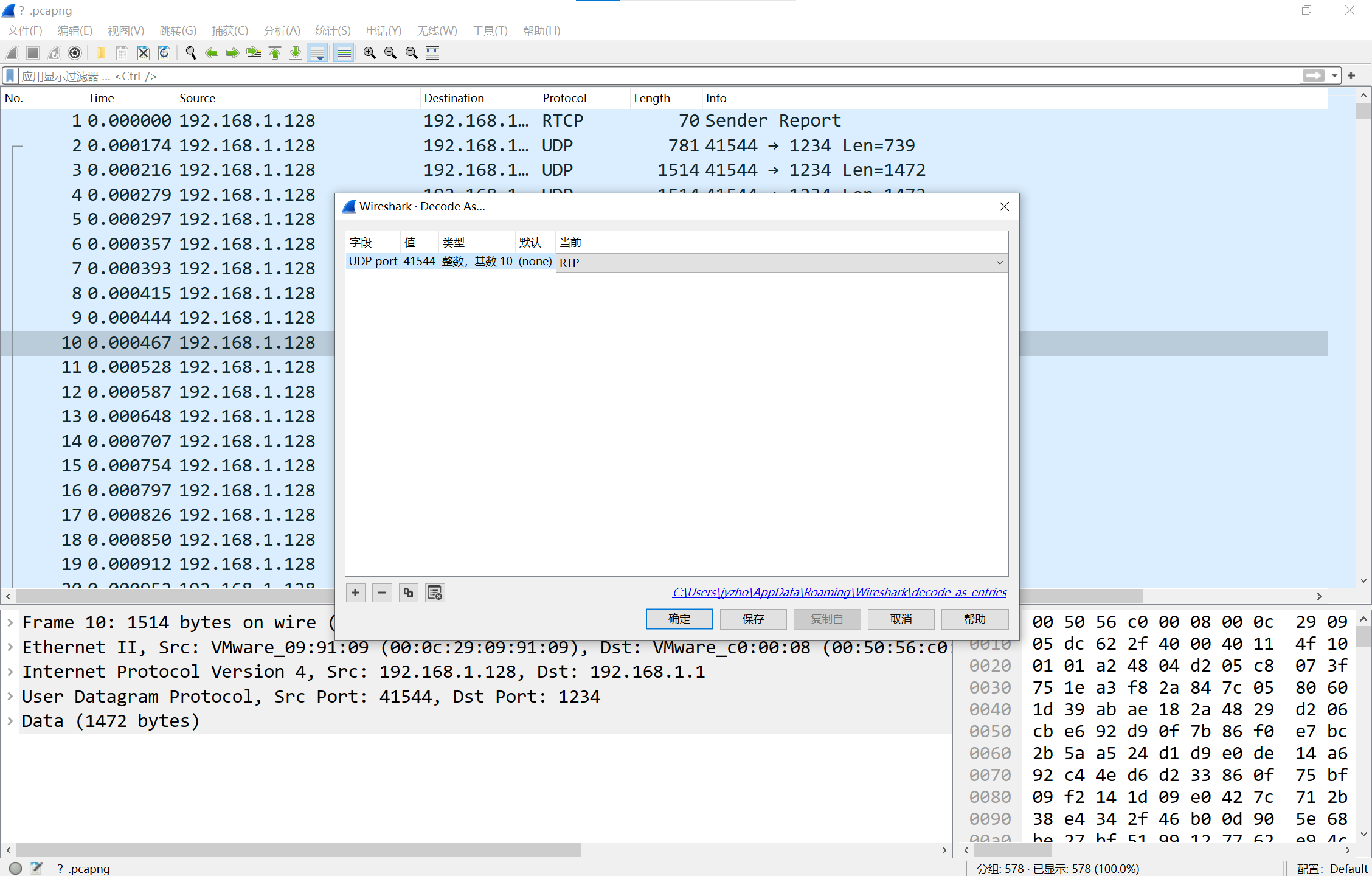Find a packet with magnifier icon

point(190,53)
